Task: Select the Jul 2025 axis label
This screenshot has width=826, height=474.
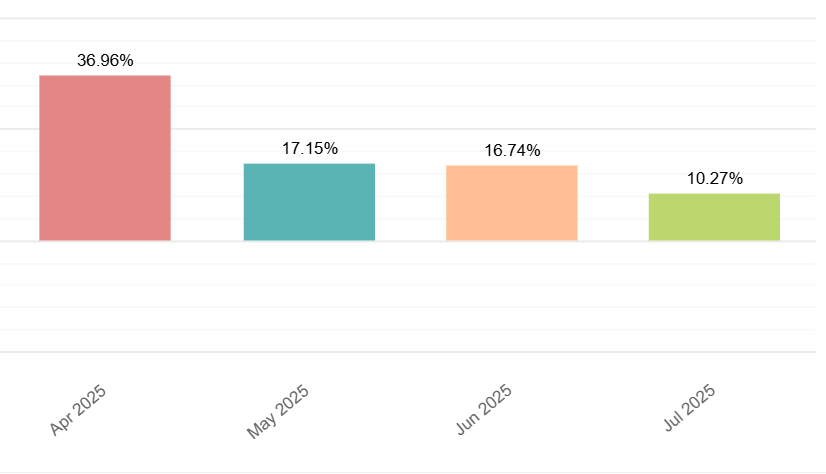Action: (x=689, y=408)
